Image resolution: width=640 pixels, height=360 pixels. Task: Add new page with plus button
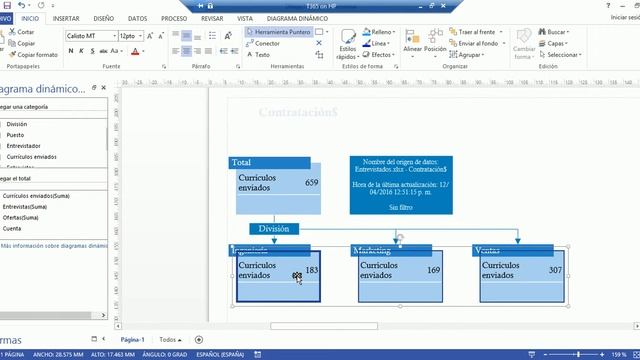(x=199, y=340)
